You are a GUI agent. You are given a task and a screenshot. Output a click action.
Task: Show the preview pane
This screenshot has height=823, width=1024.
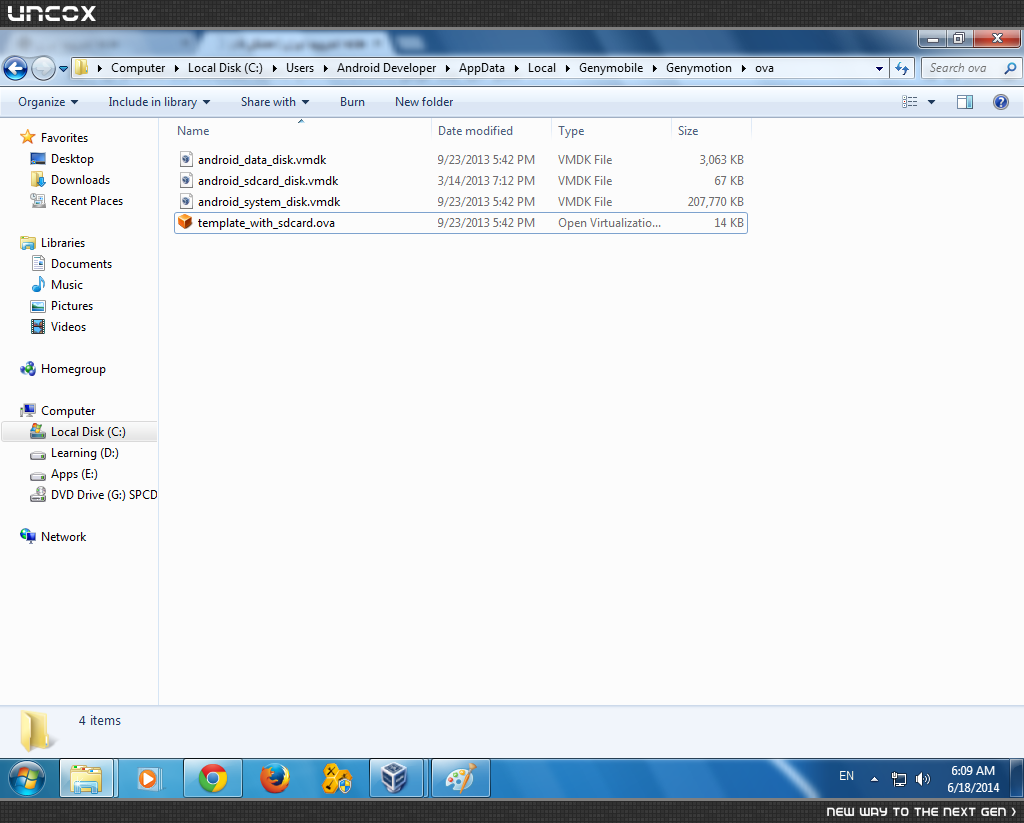tap(965, 102)
